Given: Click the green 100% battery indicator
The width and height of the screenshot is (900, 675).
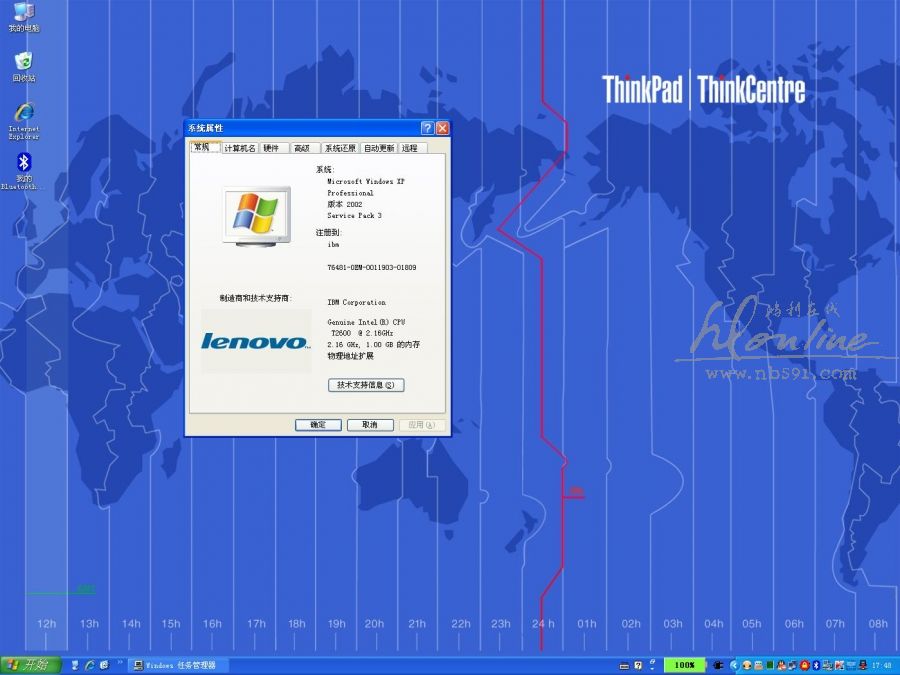Looking at the screenshot, I should [685, 665].
